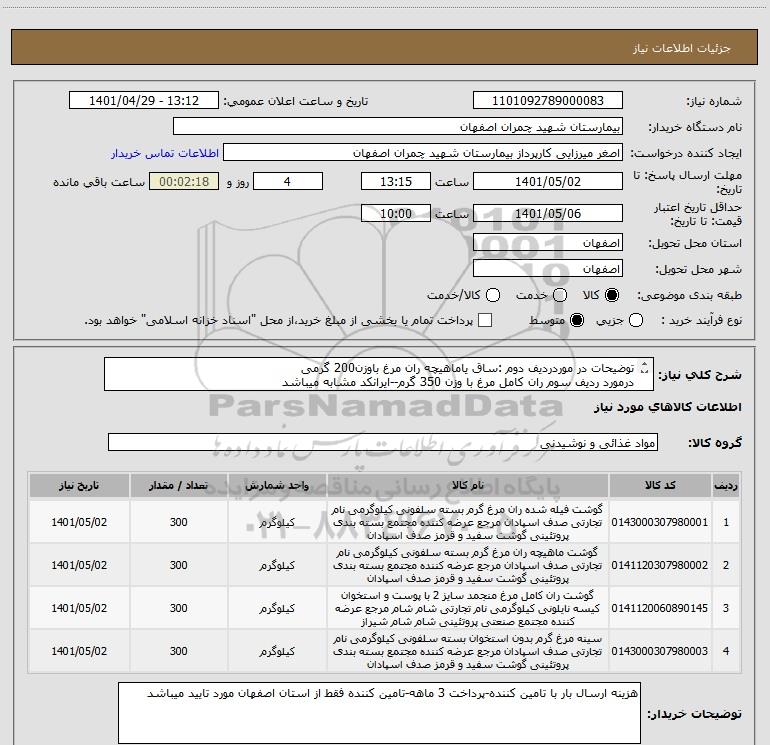Screen dimensions: 770x745
Task: Click the کد کالا column header
Action: coord(660,486)
